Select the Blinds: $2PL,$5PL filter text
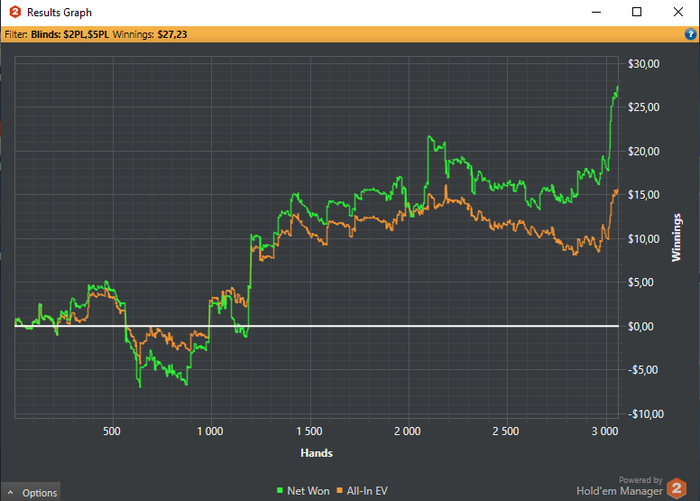 (70, 34)
